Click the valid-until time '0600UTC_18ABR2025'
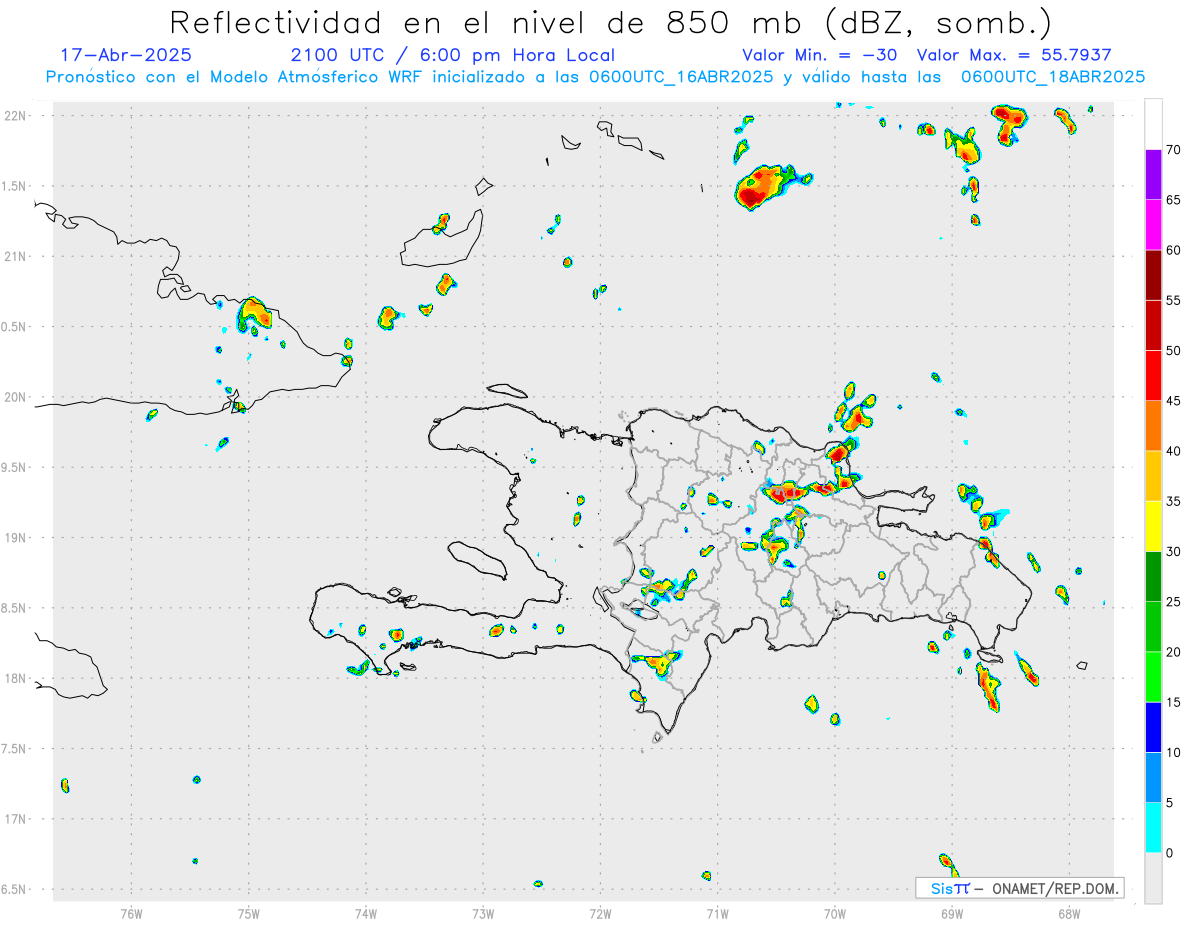1200x927 pixels. (x=1053, y=77)
